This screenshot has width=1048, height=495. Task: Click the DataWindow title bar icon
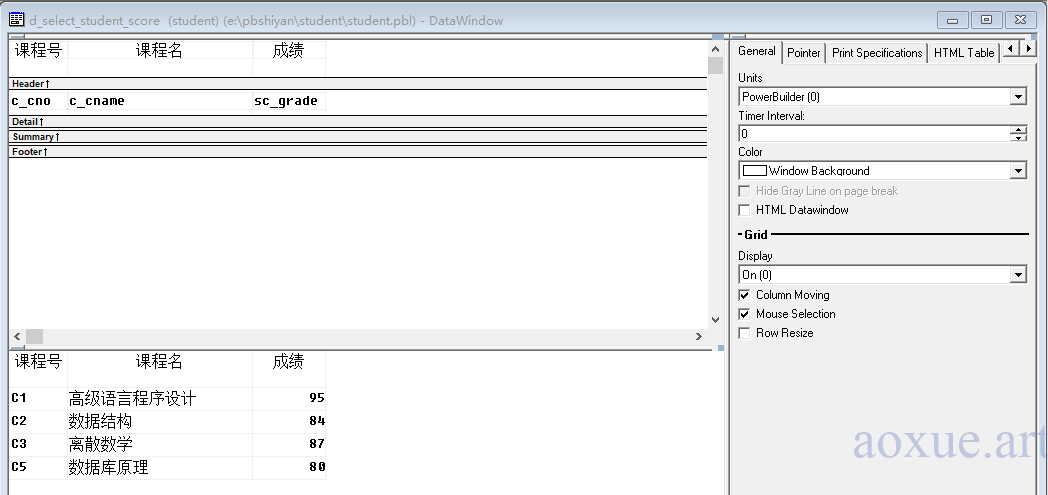click(x=17, y=20)
